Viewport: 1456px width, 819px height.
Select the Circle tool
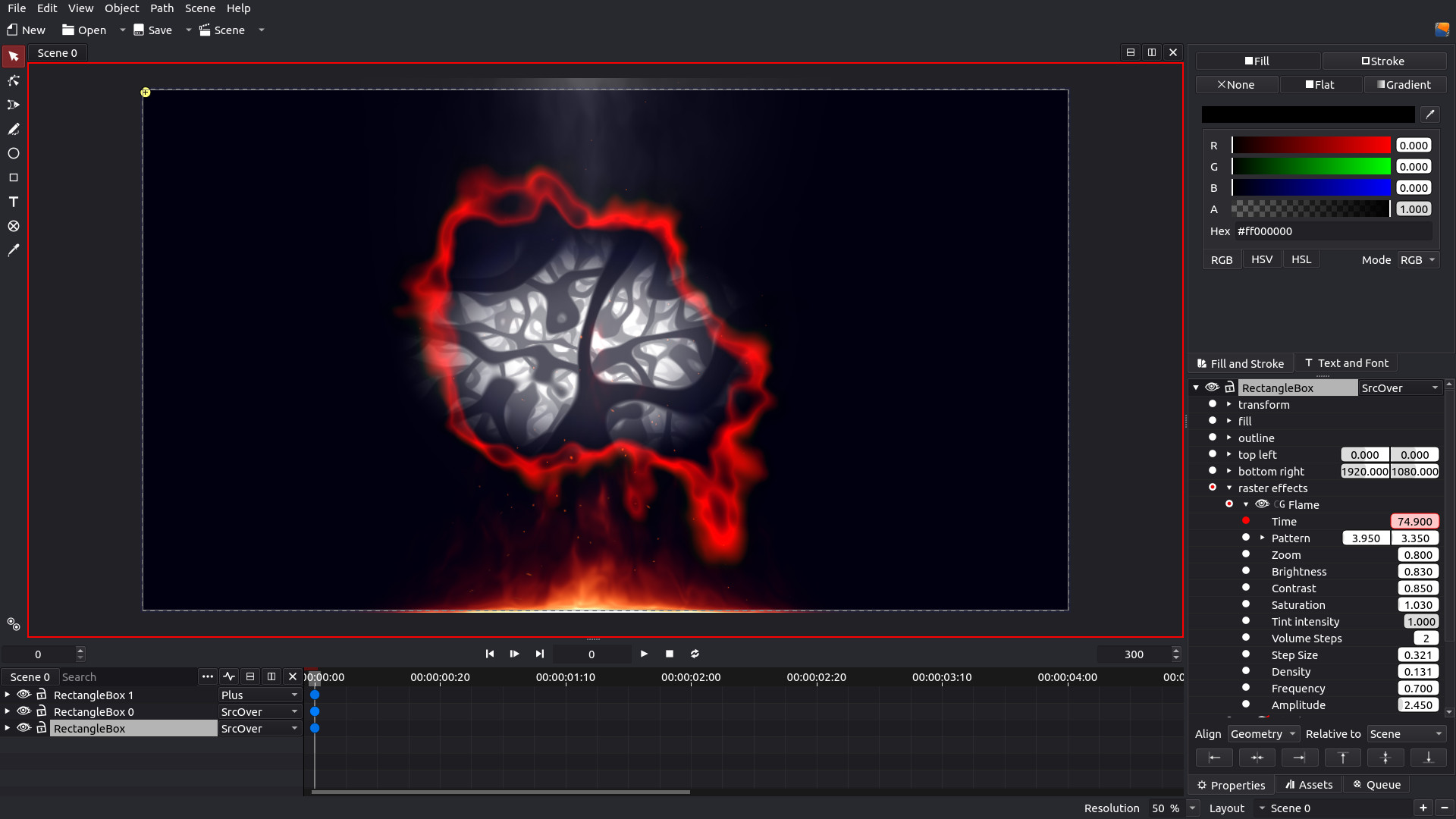click(x=13, y=153)
